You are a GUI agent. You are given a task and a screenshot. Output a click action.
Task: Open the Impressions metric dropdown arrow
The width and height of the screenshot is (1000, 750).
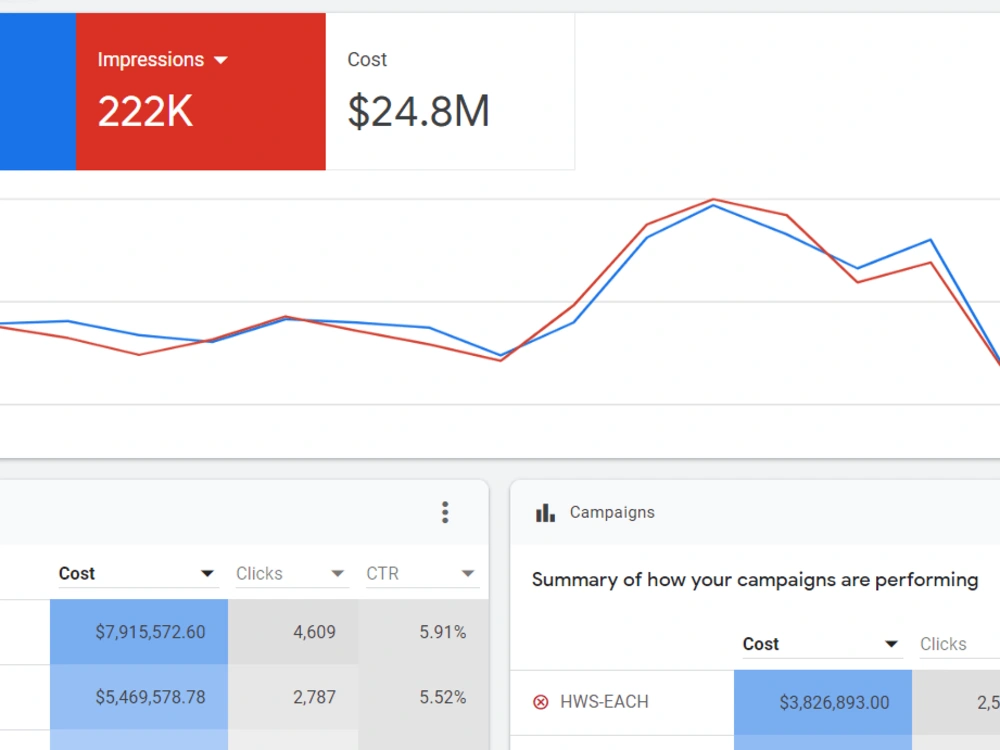221,60
